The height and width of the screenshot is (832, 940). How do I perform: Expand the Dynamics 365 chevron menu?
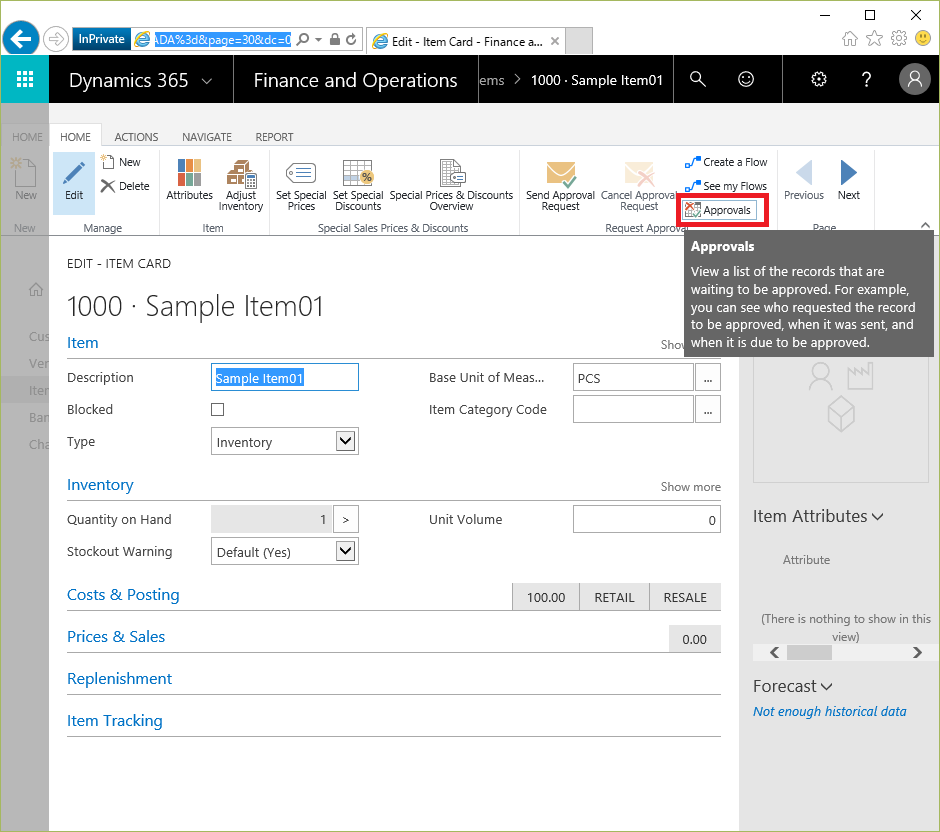(207, 81)
